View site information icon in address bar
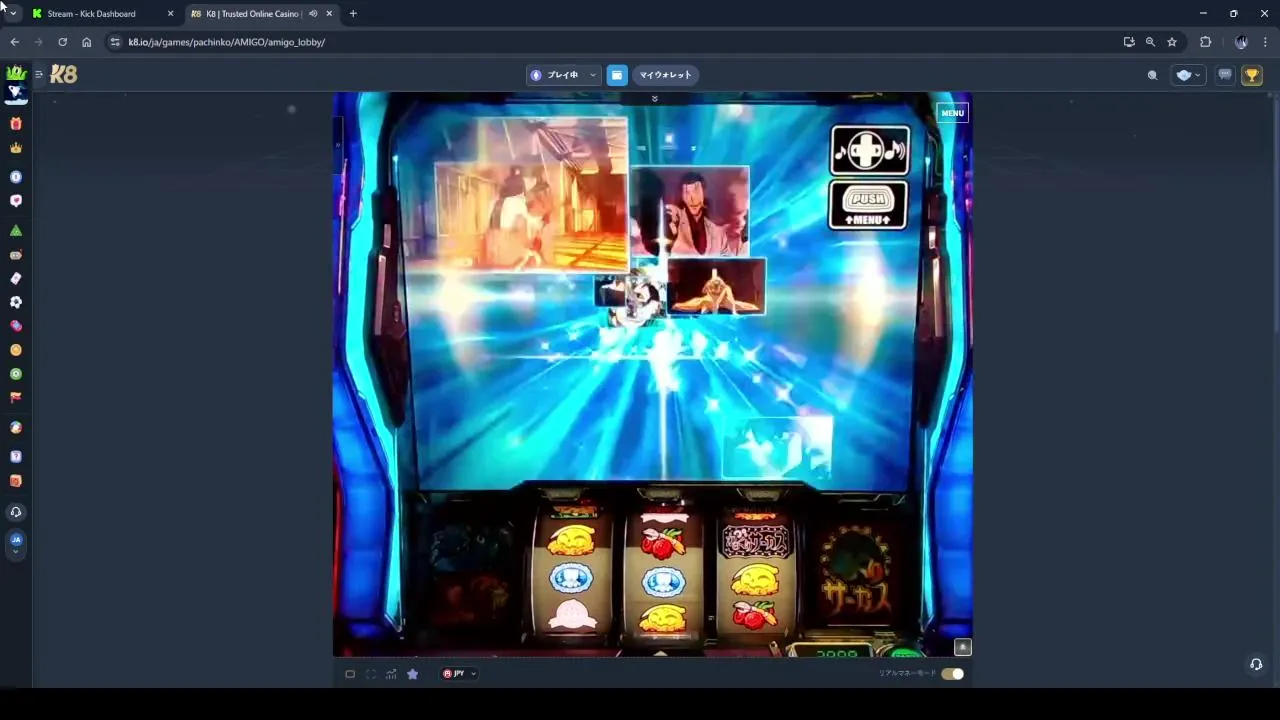Viewport: 1280px width, 720px height. pos(115,42)
